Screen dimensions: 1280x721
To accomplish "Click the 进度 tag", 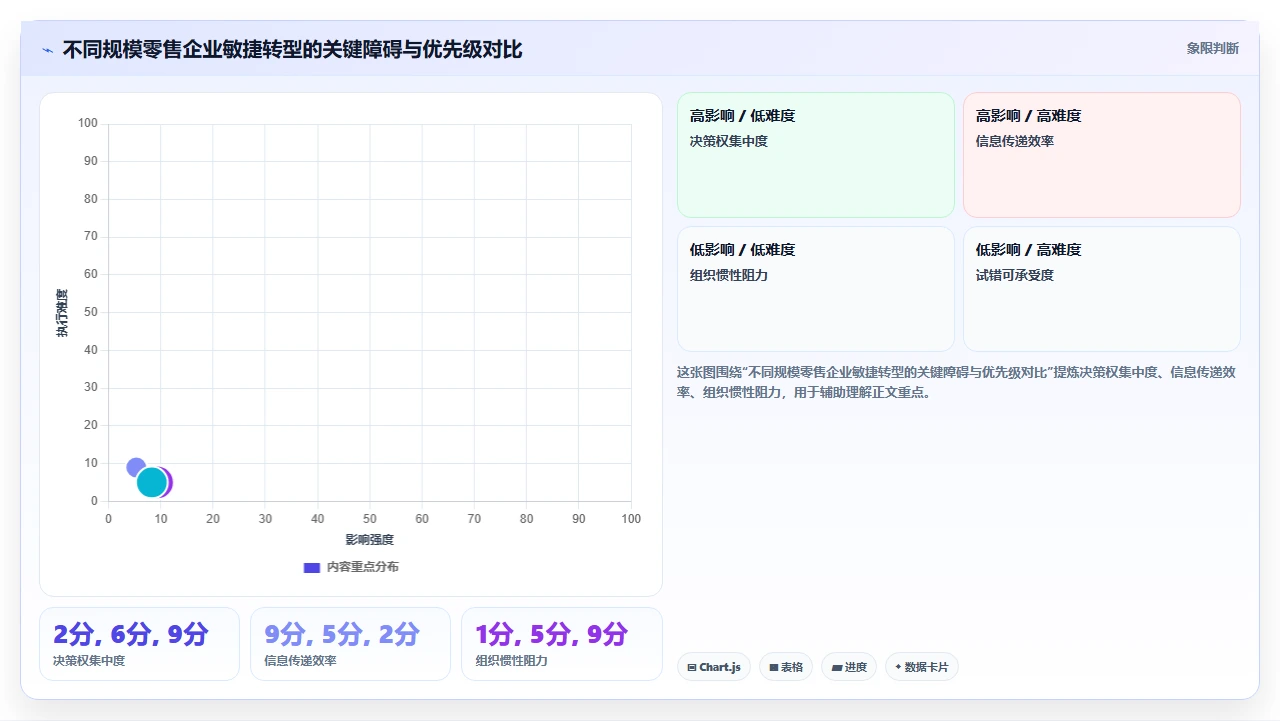I will (849, 667).
